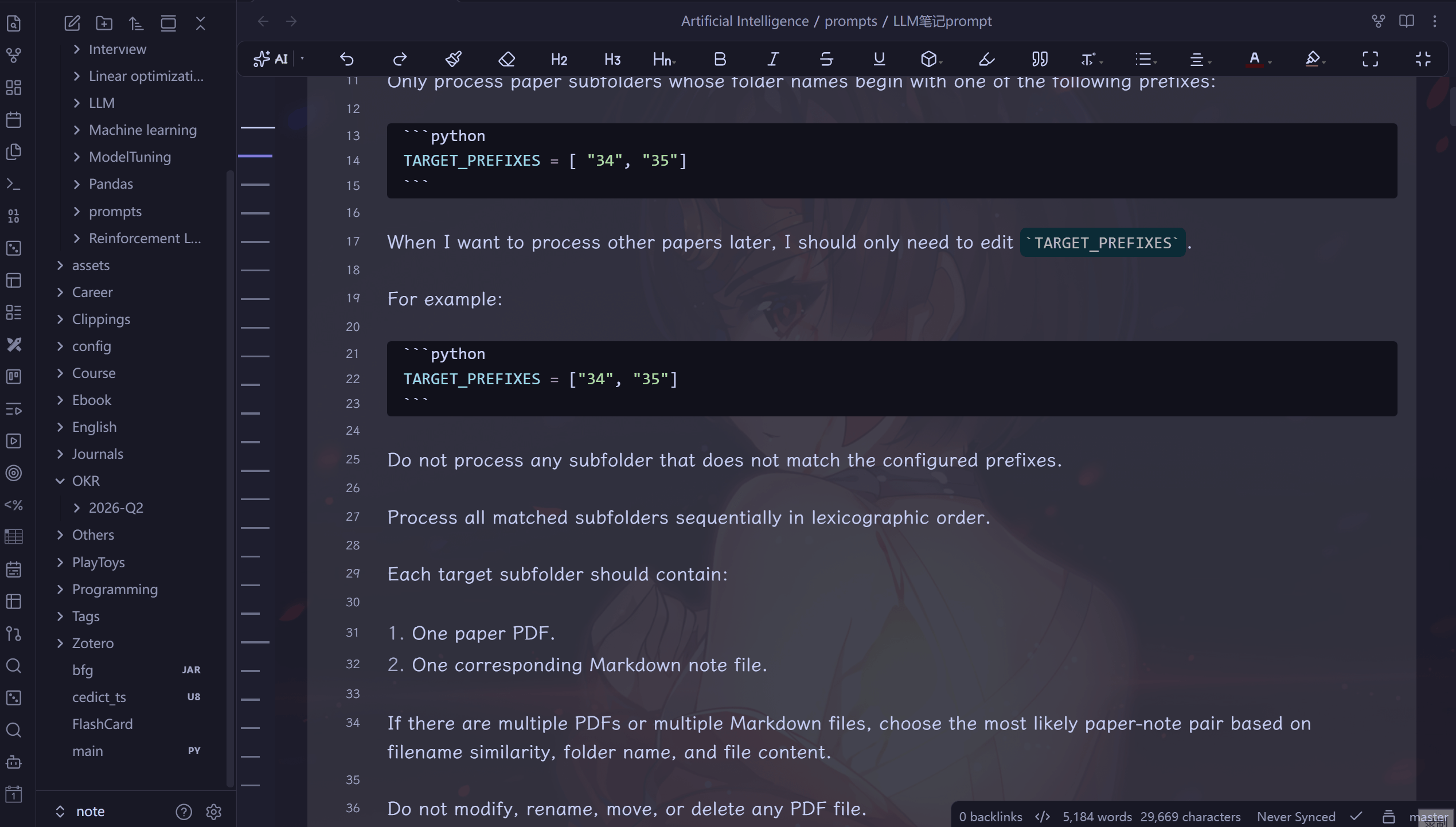Viewport: 1456px width, 827px height.
Task: Undo the last edit in the toolbar
Action: pyautogui.click(x=347, y=58)
